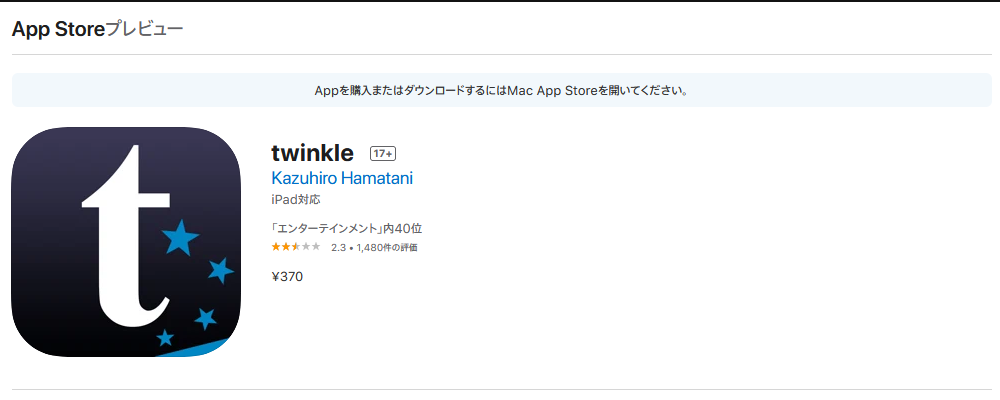The width and height of the screenshot is (1000, 400).
Task: Open the App Store header link
Action: 58,29
